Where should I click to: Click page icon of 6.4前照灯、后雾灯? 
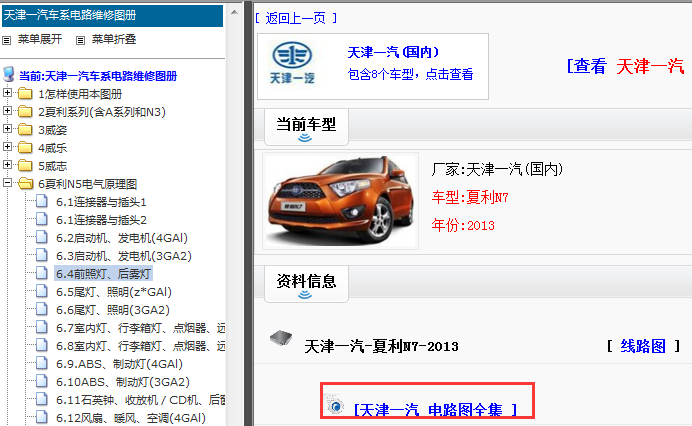click(41, 273)
